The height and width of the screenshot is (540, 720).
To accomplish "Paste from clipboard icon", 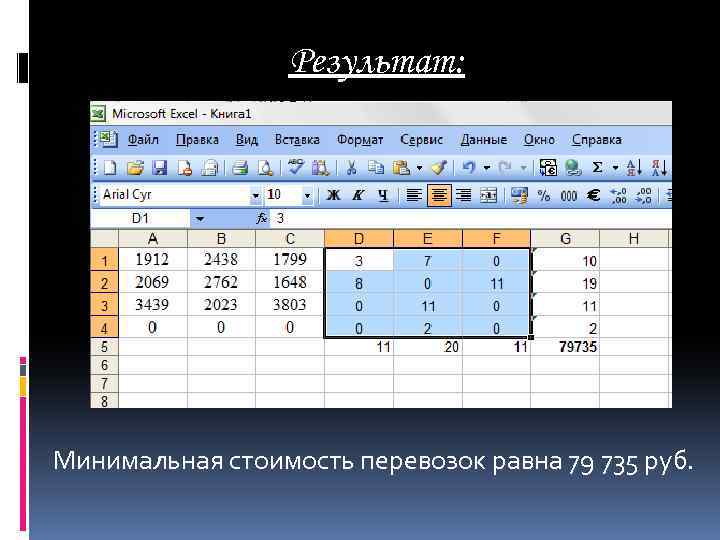I will [x=401, y=168].
